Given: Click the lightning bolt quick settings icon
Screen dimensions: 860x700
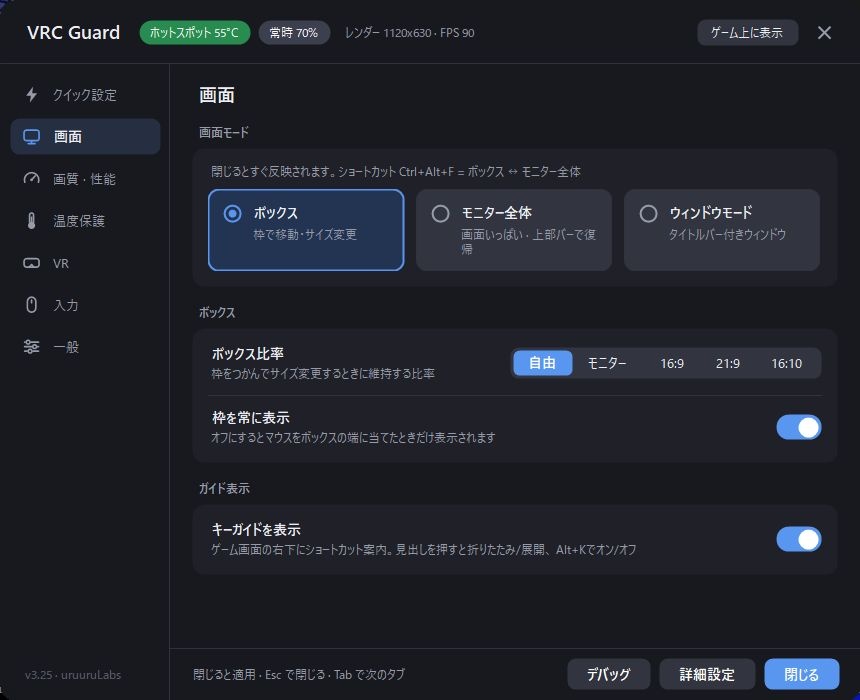Looking at the screenshot, I should click(32, 94).
